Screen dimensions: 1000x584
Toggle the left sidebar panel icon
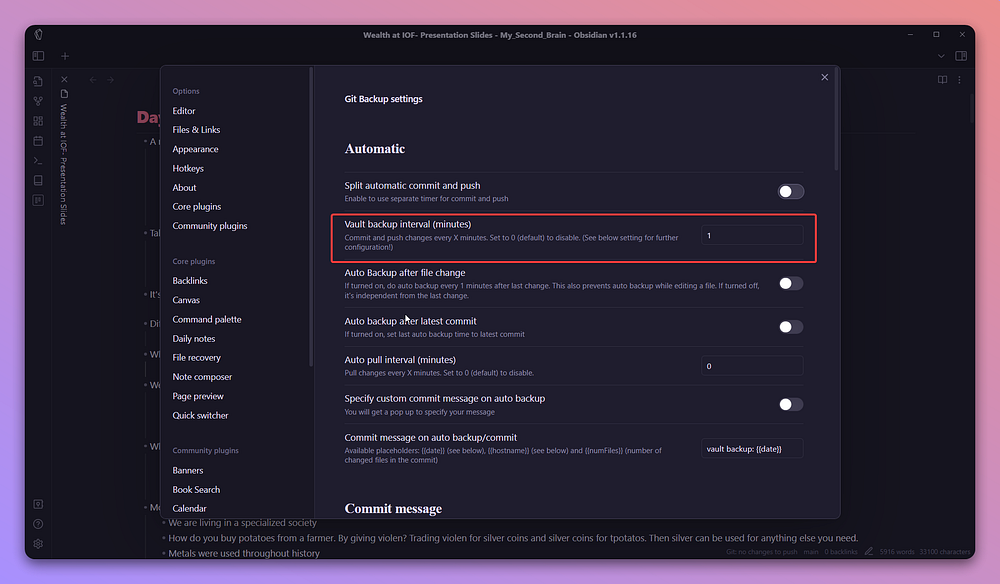click(x=38, y=56)
